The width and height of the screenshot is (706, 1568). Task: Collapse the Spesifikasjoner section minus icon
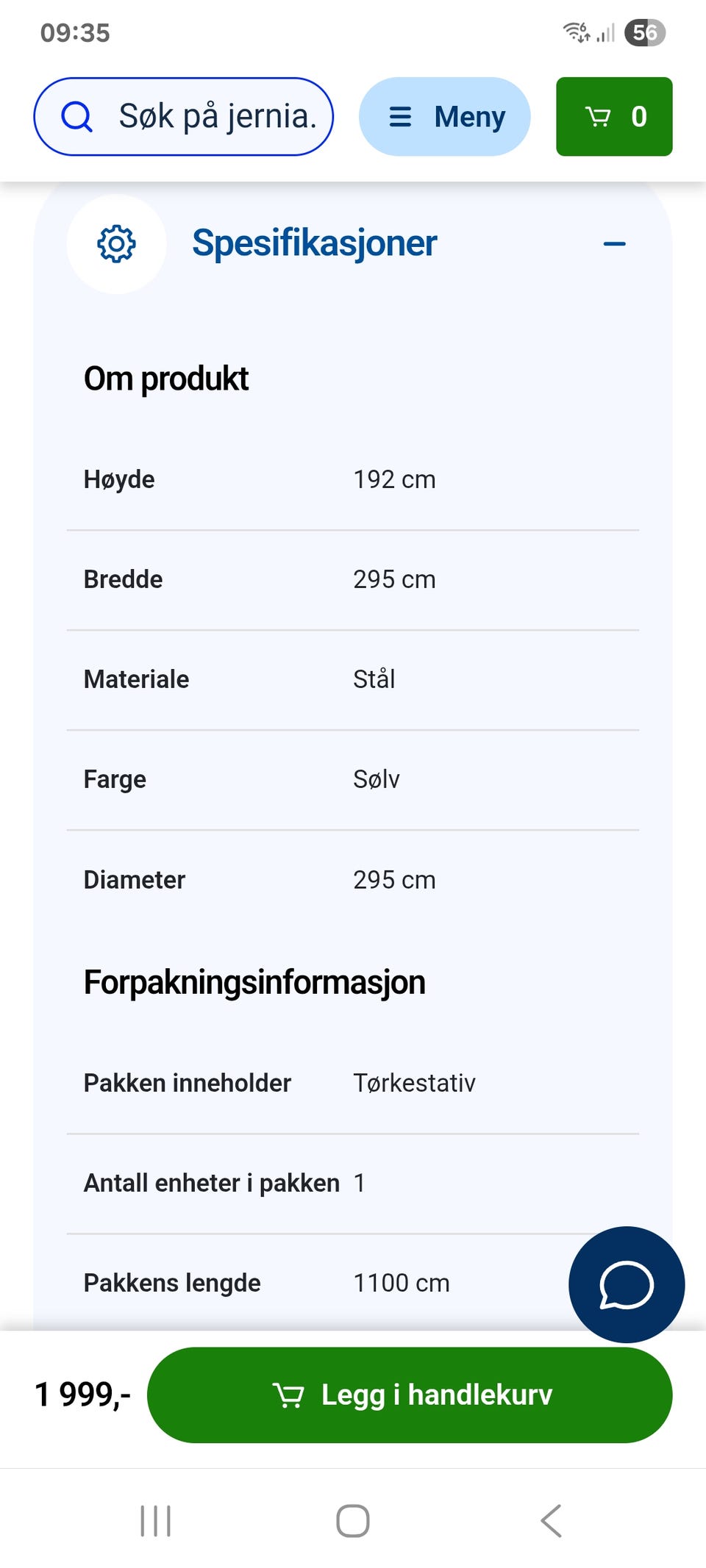click(614, 244)
